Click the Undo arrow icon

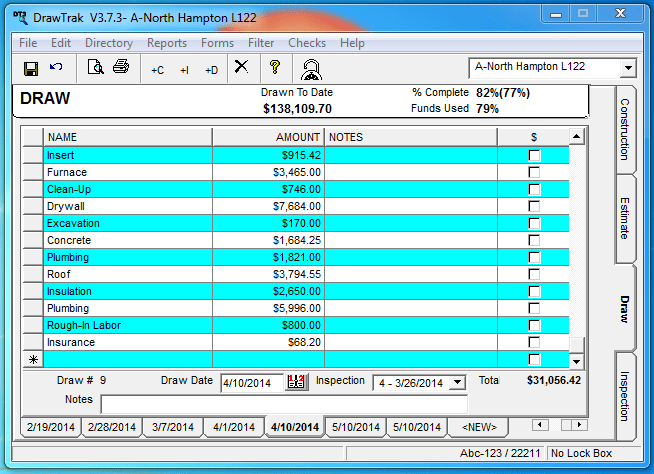coord(56,67)
